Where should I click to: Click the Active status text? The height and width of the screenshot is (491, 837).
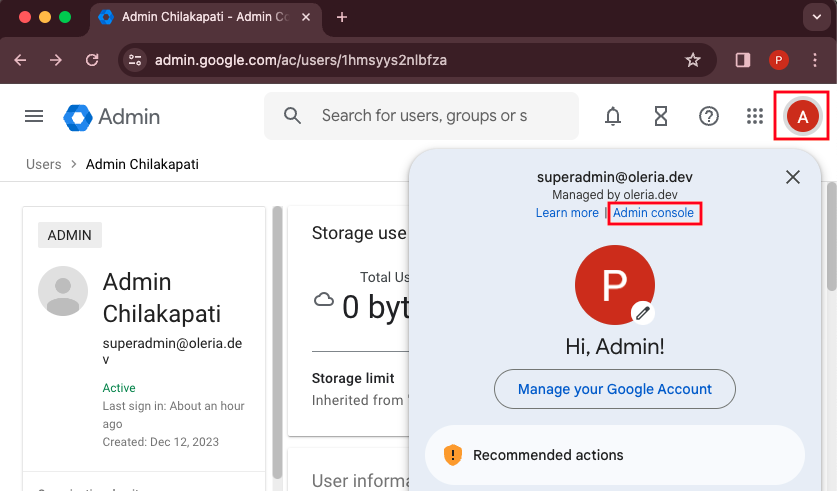tap(119, 388)
